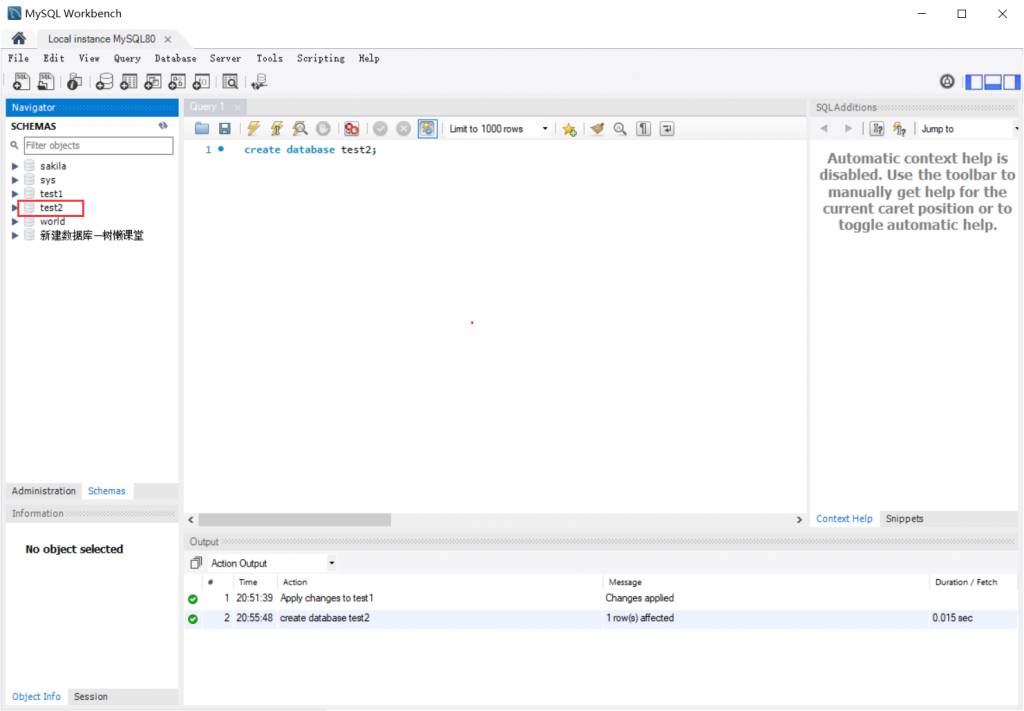The image size is (1024, 711).
Task: Go forward in context help
Action: (x=848, y=129)
